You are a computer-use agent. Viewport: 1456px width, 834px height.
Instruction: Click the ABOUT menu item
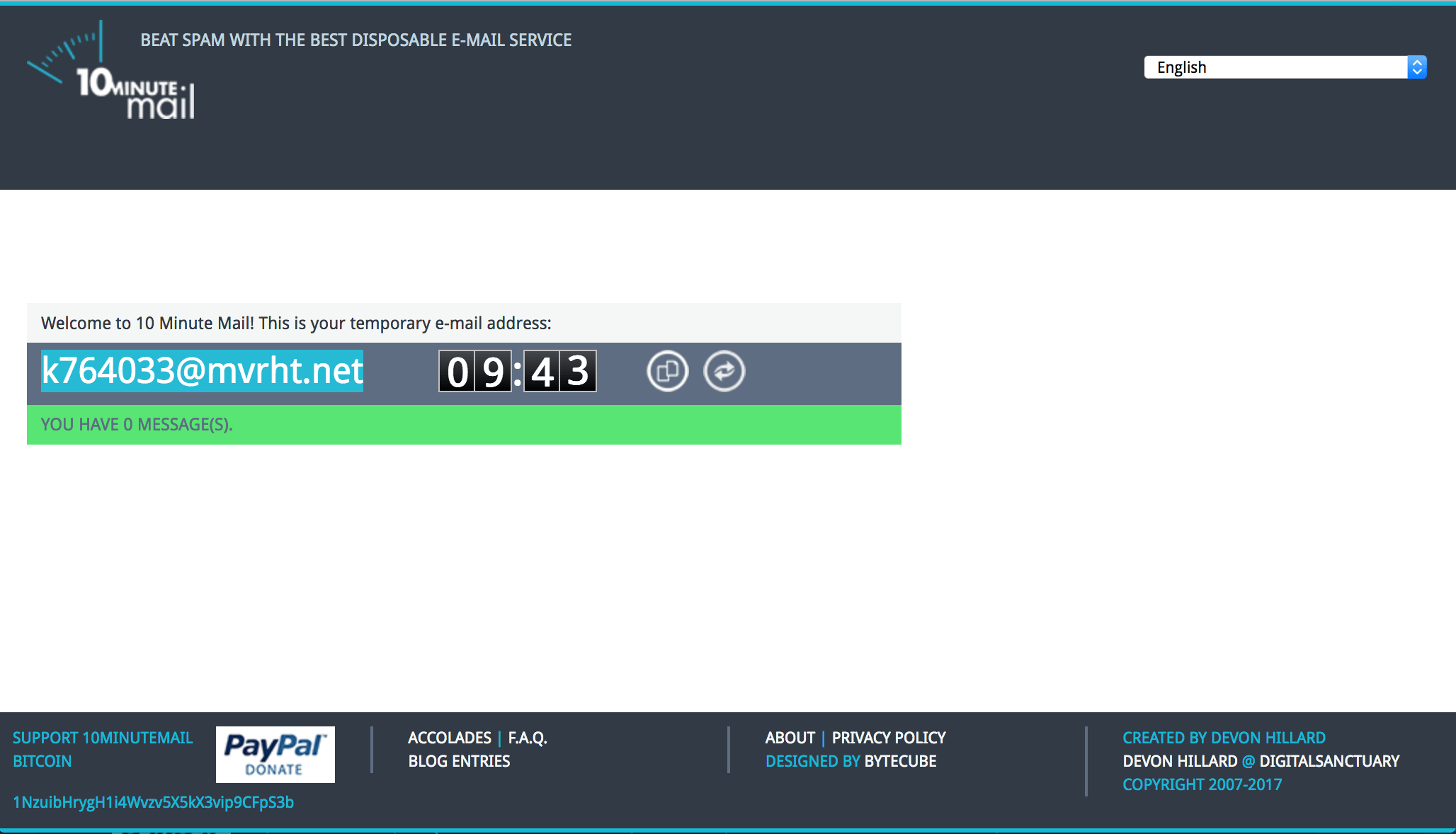pos(788,737)
